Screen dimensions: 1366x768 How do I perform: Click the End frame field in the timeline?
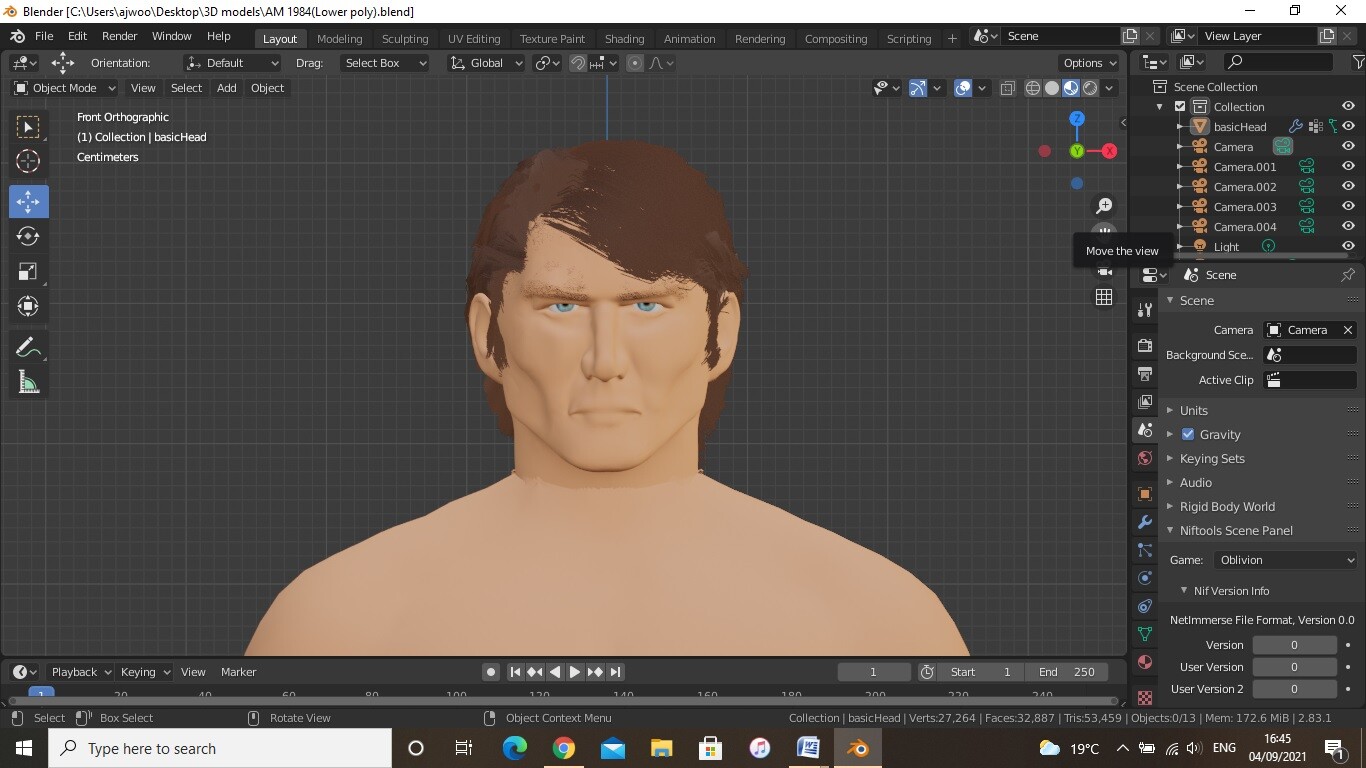click(x=1066, y=672)
